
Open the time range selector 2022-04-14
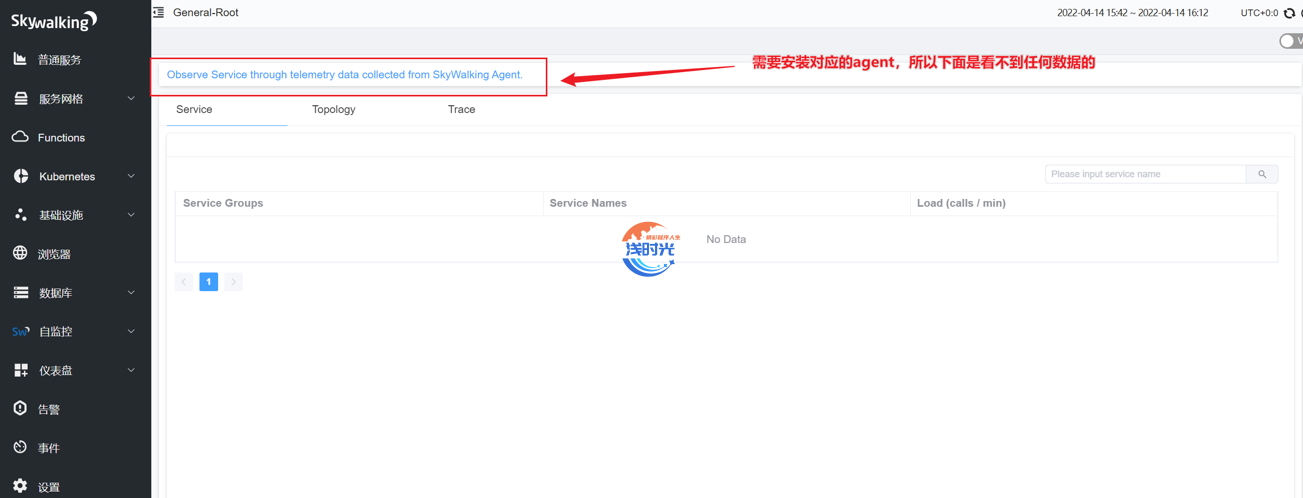pyautogui.click(x=1132, y=13)
